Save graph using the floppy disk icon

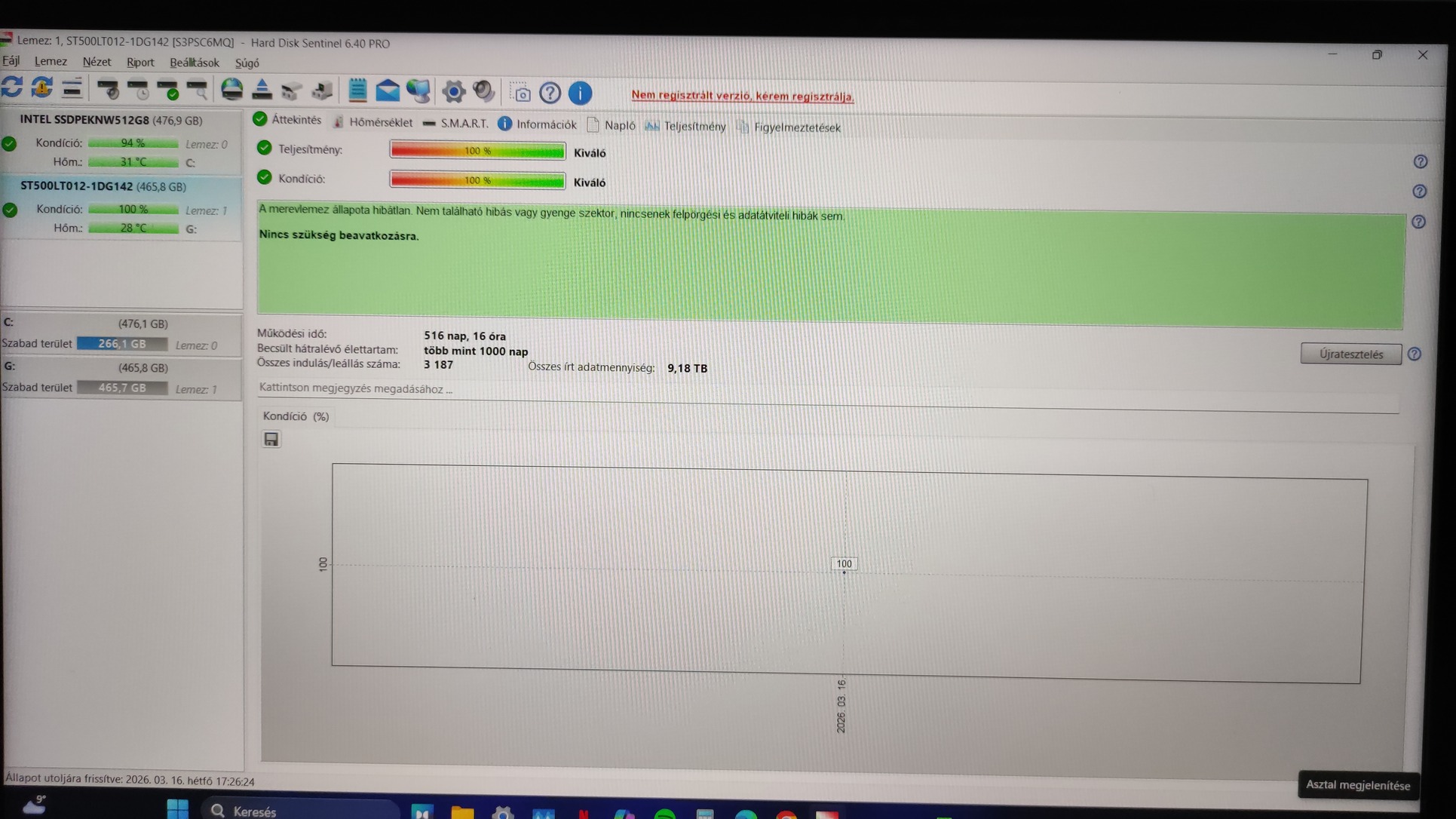point(271,439)
